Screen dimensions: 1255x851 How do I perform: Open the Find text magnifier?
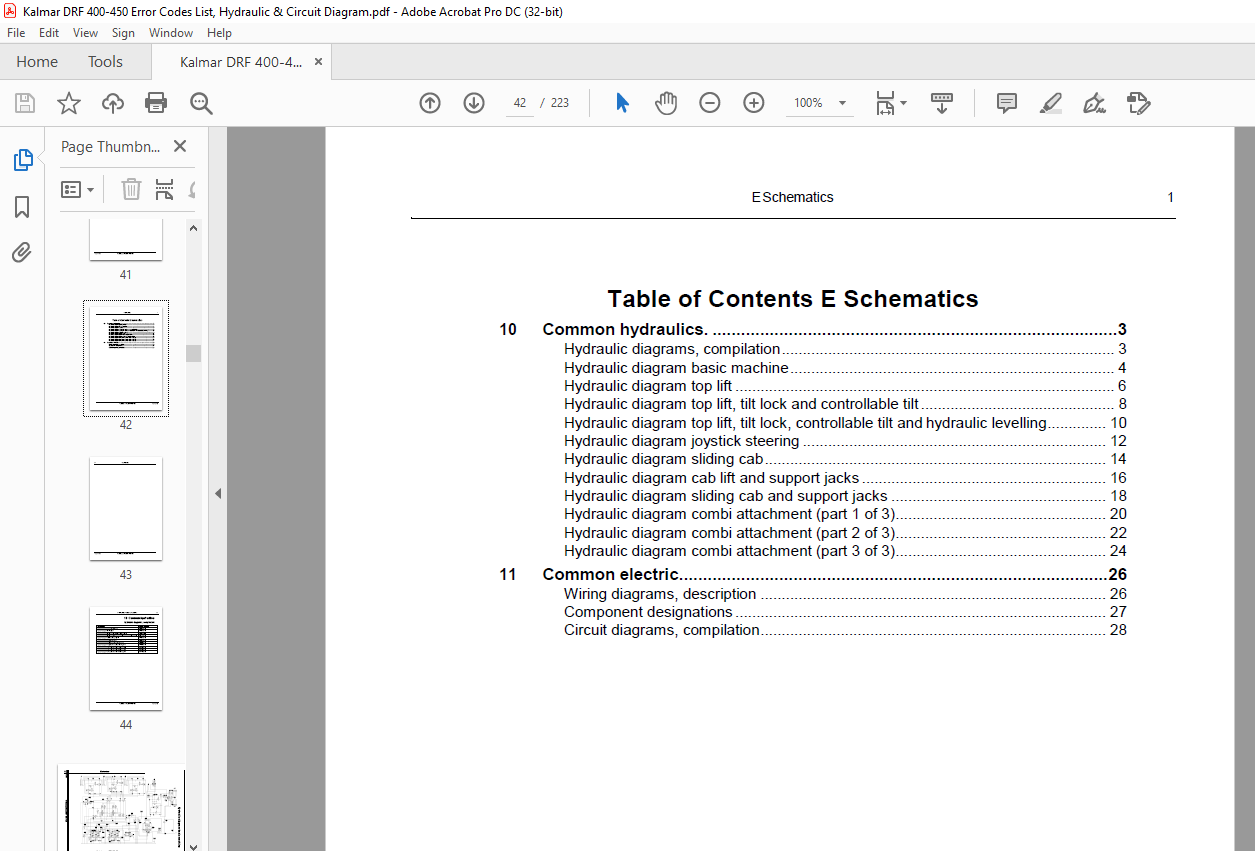pos(201,103)
